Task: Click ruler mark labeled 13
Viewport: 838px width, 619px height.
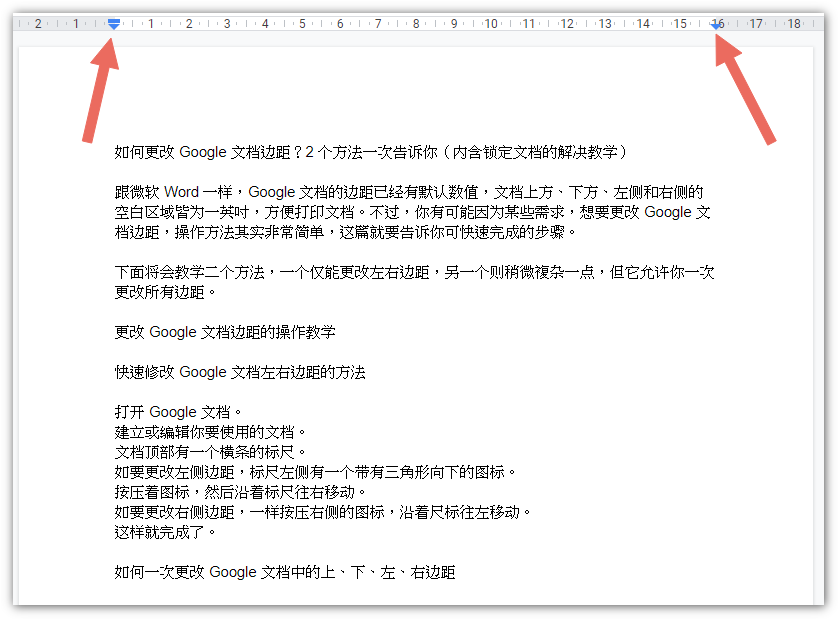Action: [605, 24]
